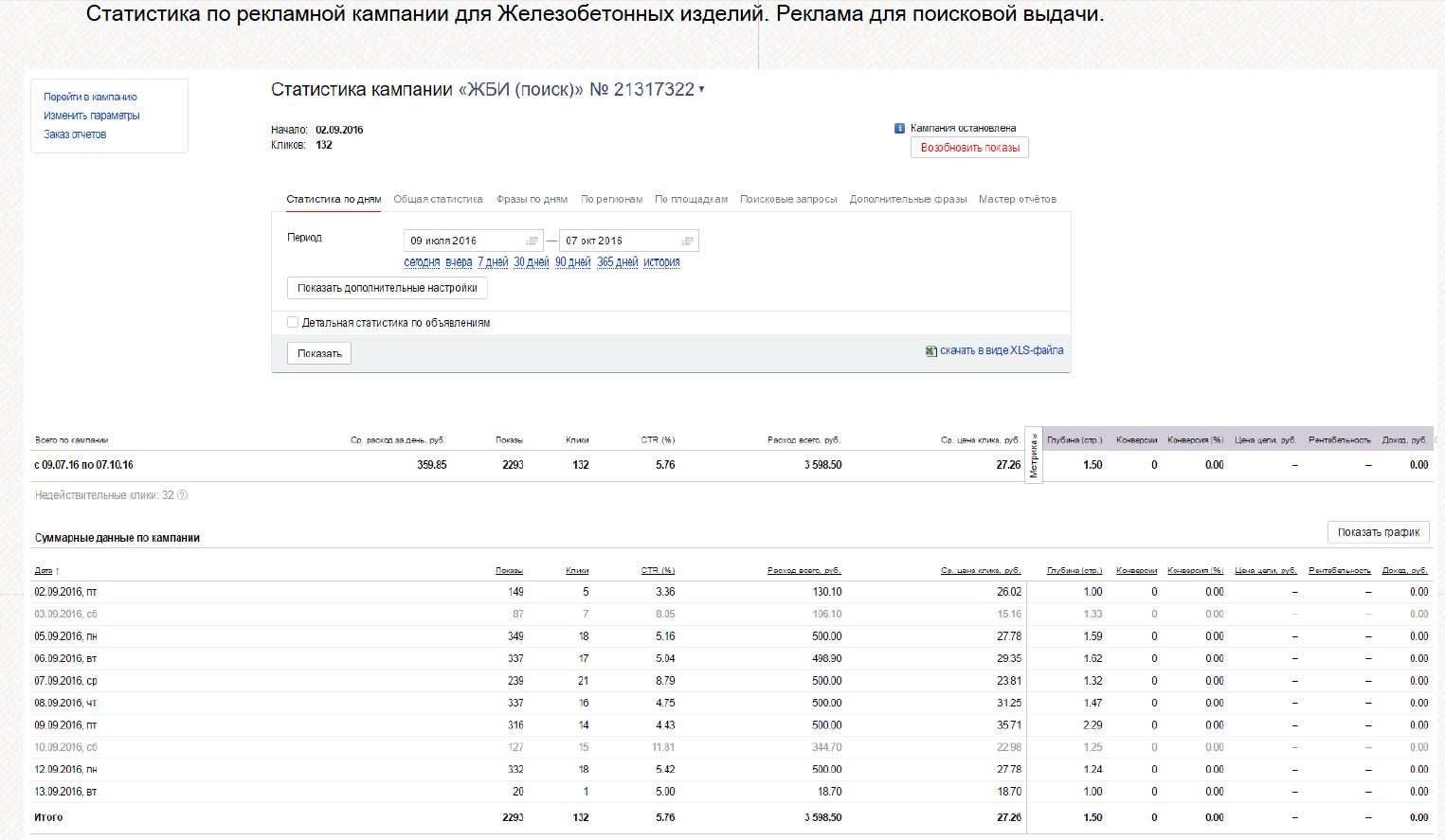Click the start date field showing 09 июля 2016

point(473,241)
